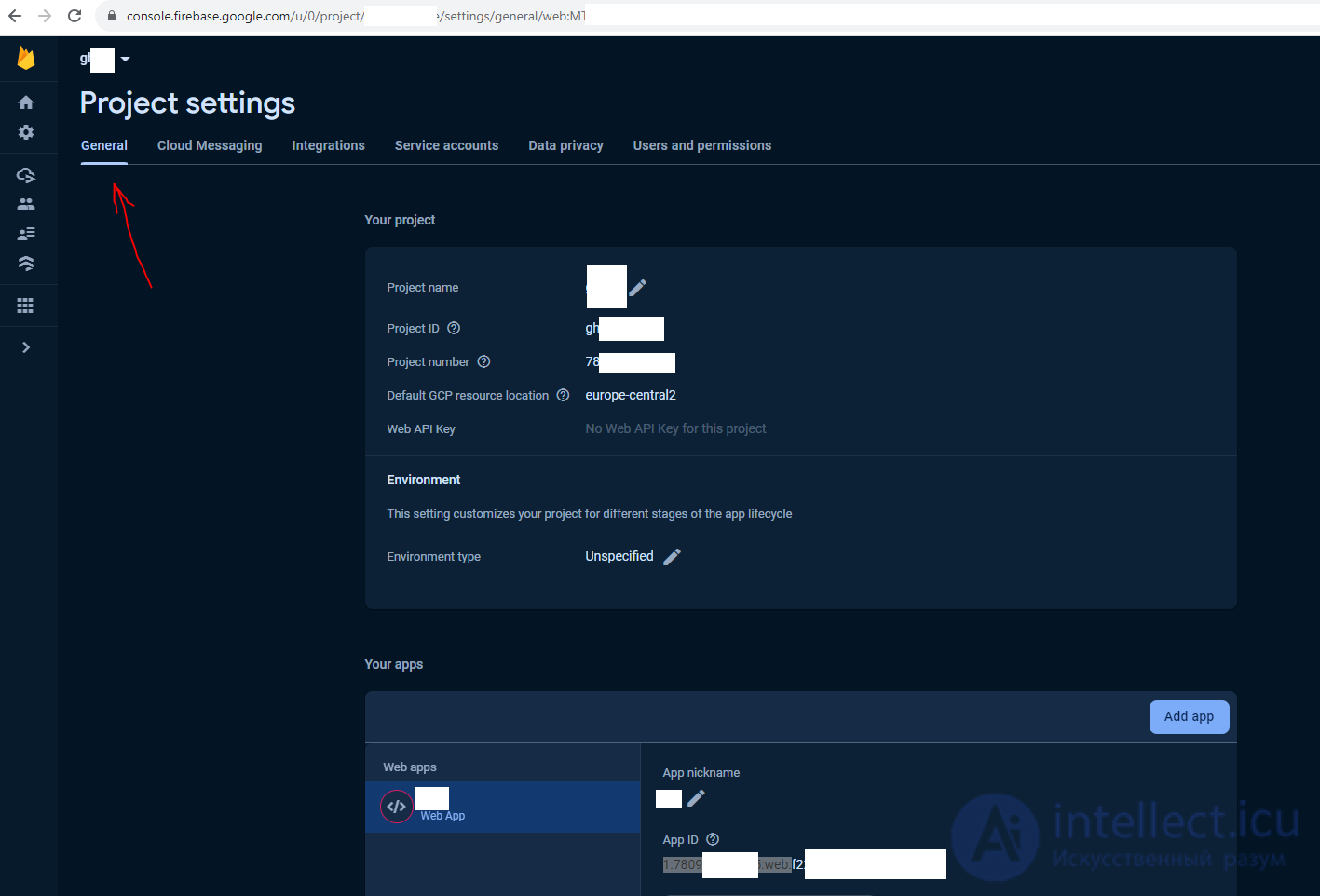
Task: Open the settings gear icon in sidebar
Action: [26, 132]
